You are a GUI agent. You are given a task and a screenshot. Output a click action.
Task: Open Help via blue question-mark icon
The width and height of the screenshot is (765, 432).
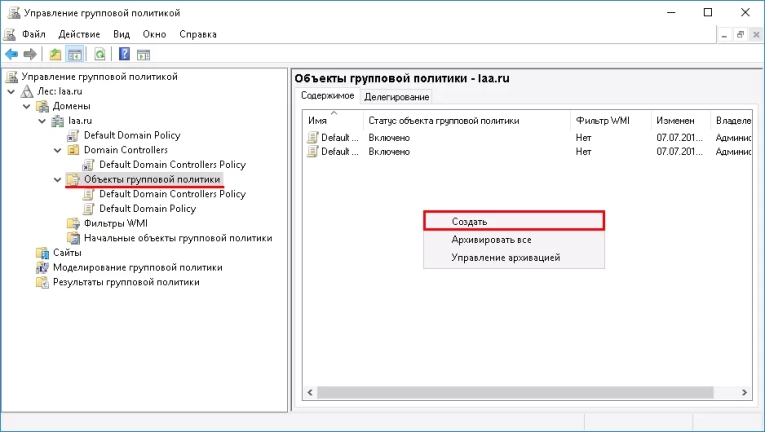click(125, 54)
